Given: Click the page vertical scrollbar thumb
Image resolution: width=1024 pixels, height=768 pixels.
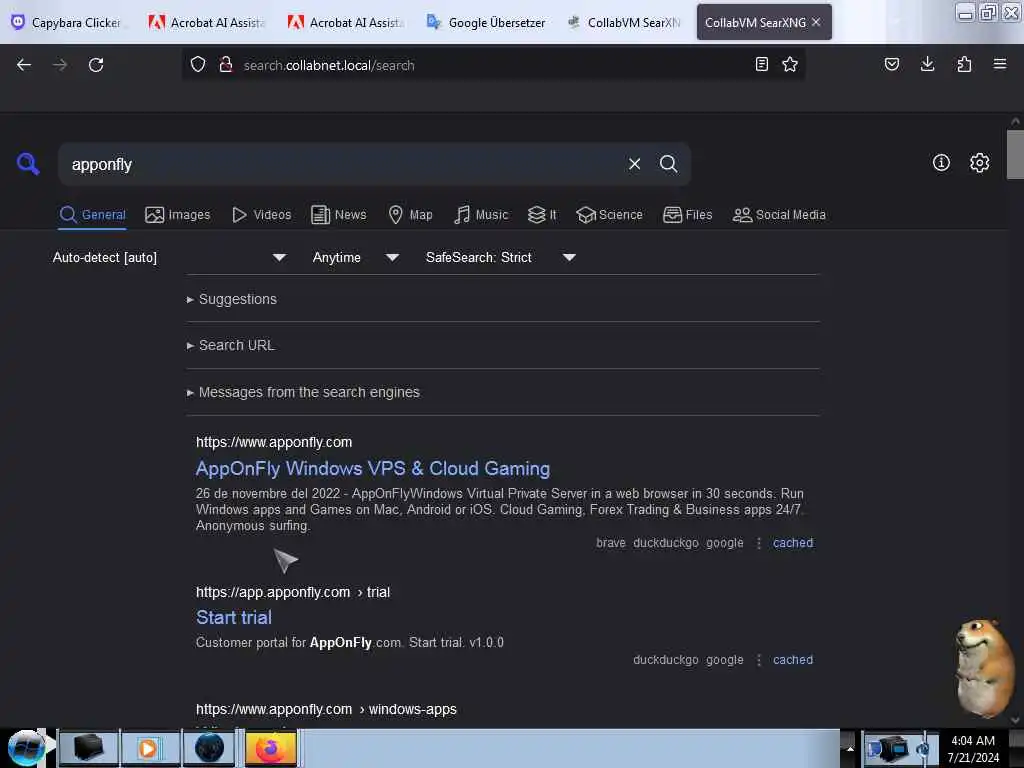Looking at the screenshot, I should coord(1015,154).
